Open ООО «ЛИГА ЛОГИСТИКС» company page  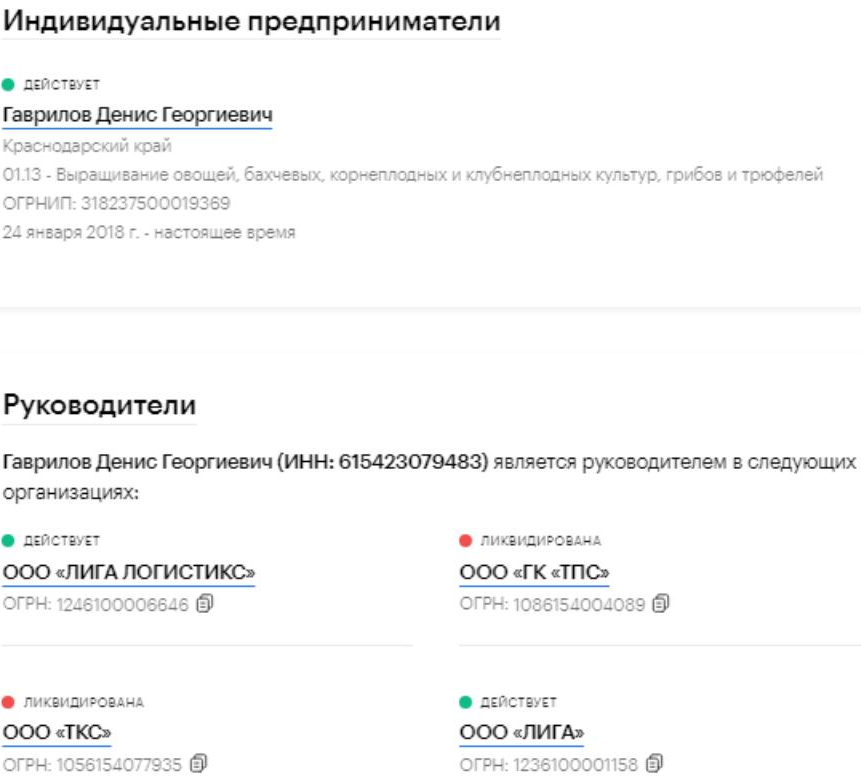pyautogui.click(x=129, y=572)
